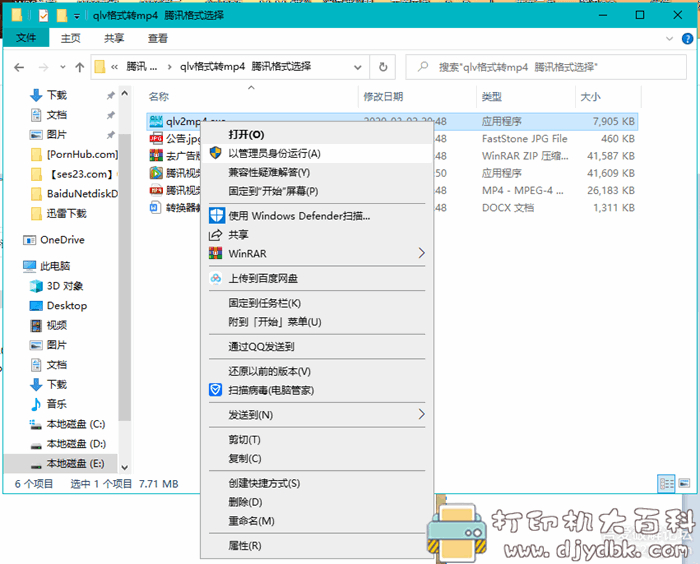The height and width of the screenshot is (564, 700).
Task: Open 下载 in quick access sidebar
Action: [57, 95]
